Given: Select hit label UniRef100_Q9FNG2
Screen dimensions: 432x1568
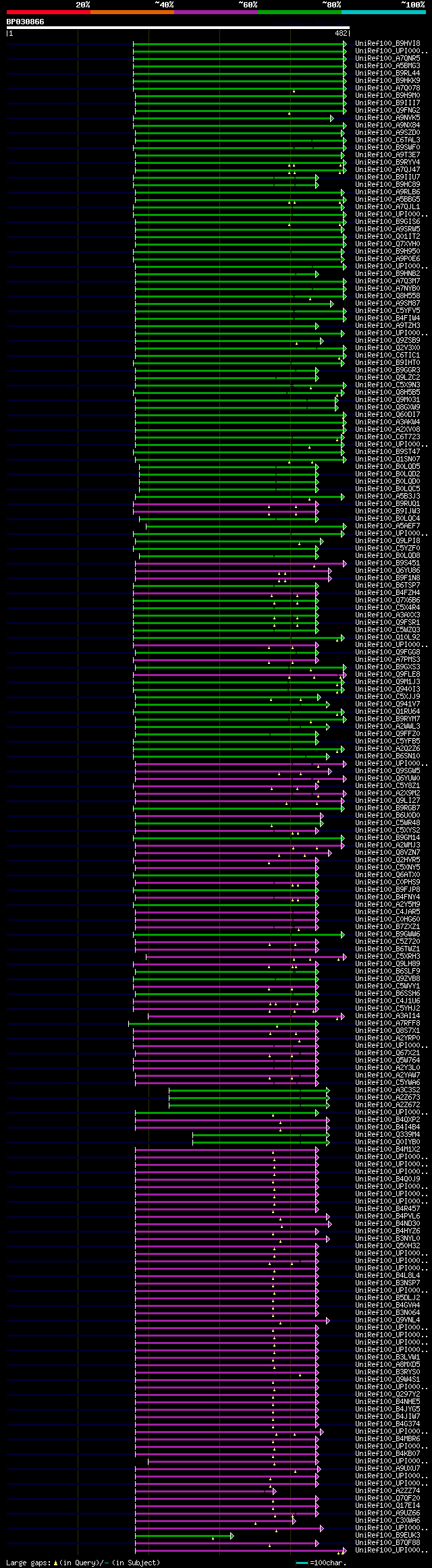Looking at the screenshot, I should 388,110.
